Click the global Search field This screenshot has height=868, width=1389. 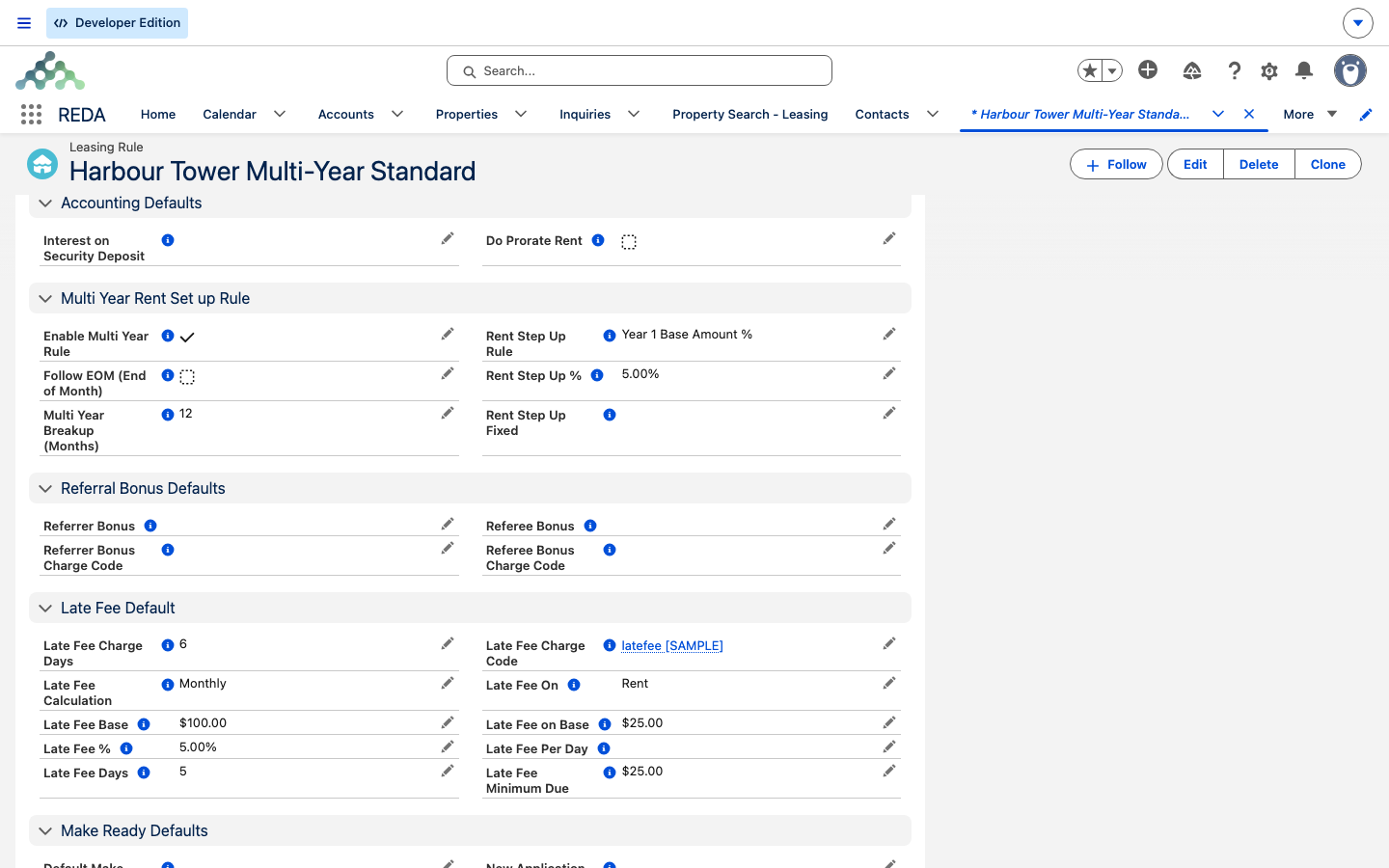[640, 70]
